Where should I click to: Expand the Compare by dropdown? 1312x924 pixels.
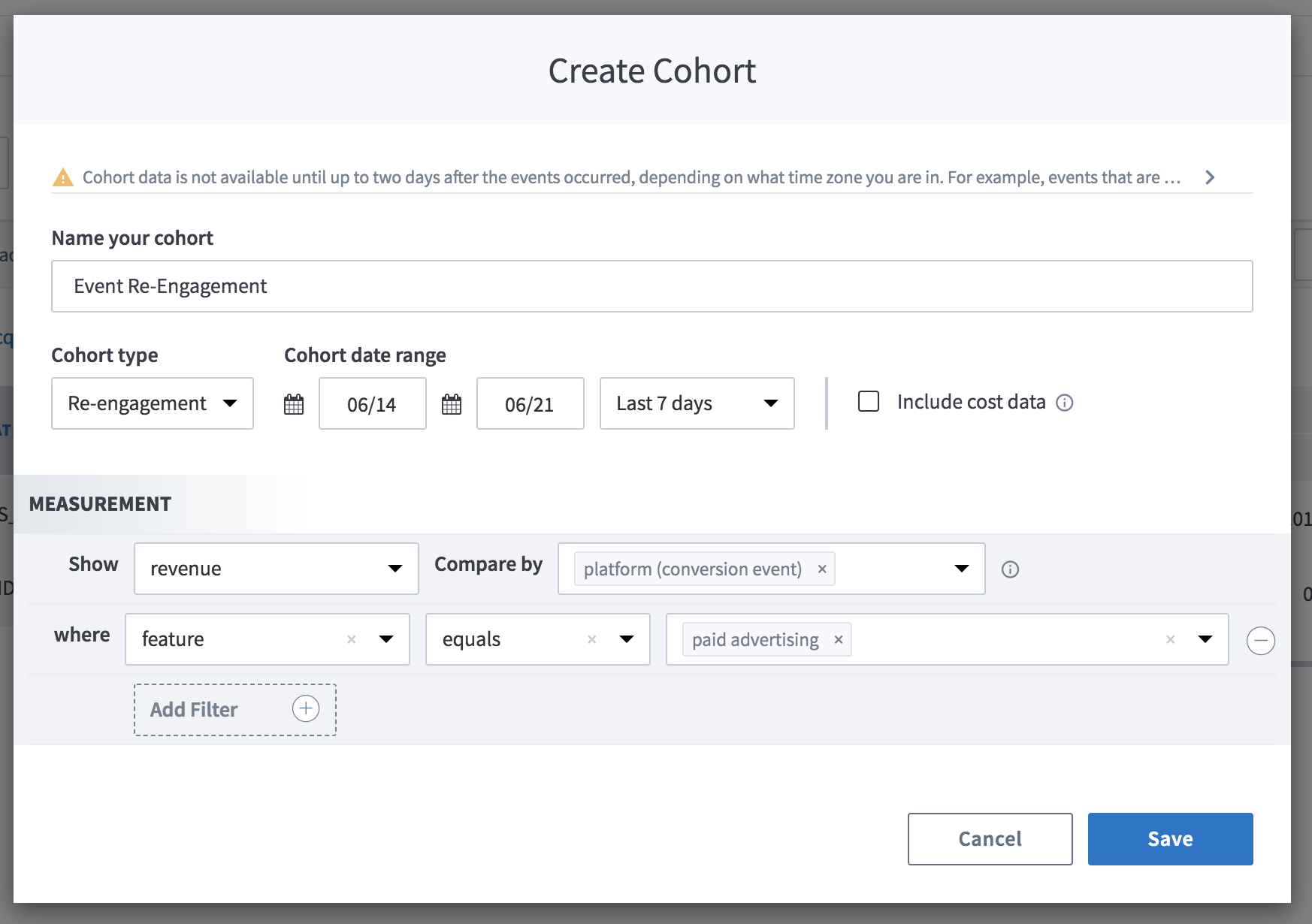coord(961,569)
